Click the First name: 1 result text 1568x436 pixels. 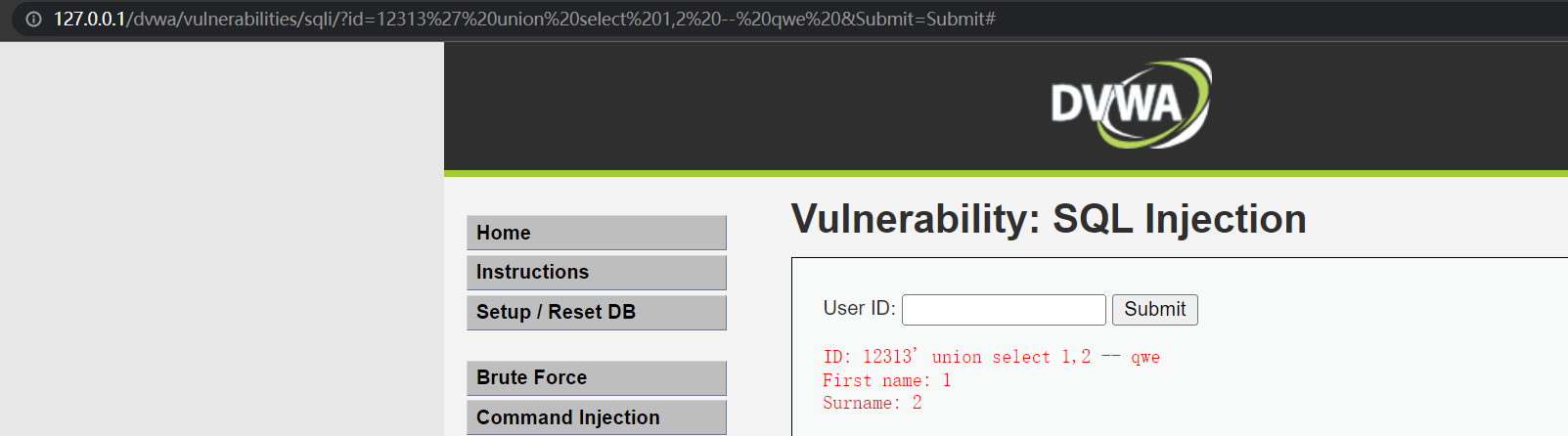pos(887,380)
